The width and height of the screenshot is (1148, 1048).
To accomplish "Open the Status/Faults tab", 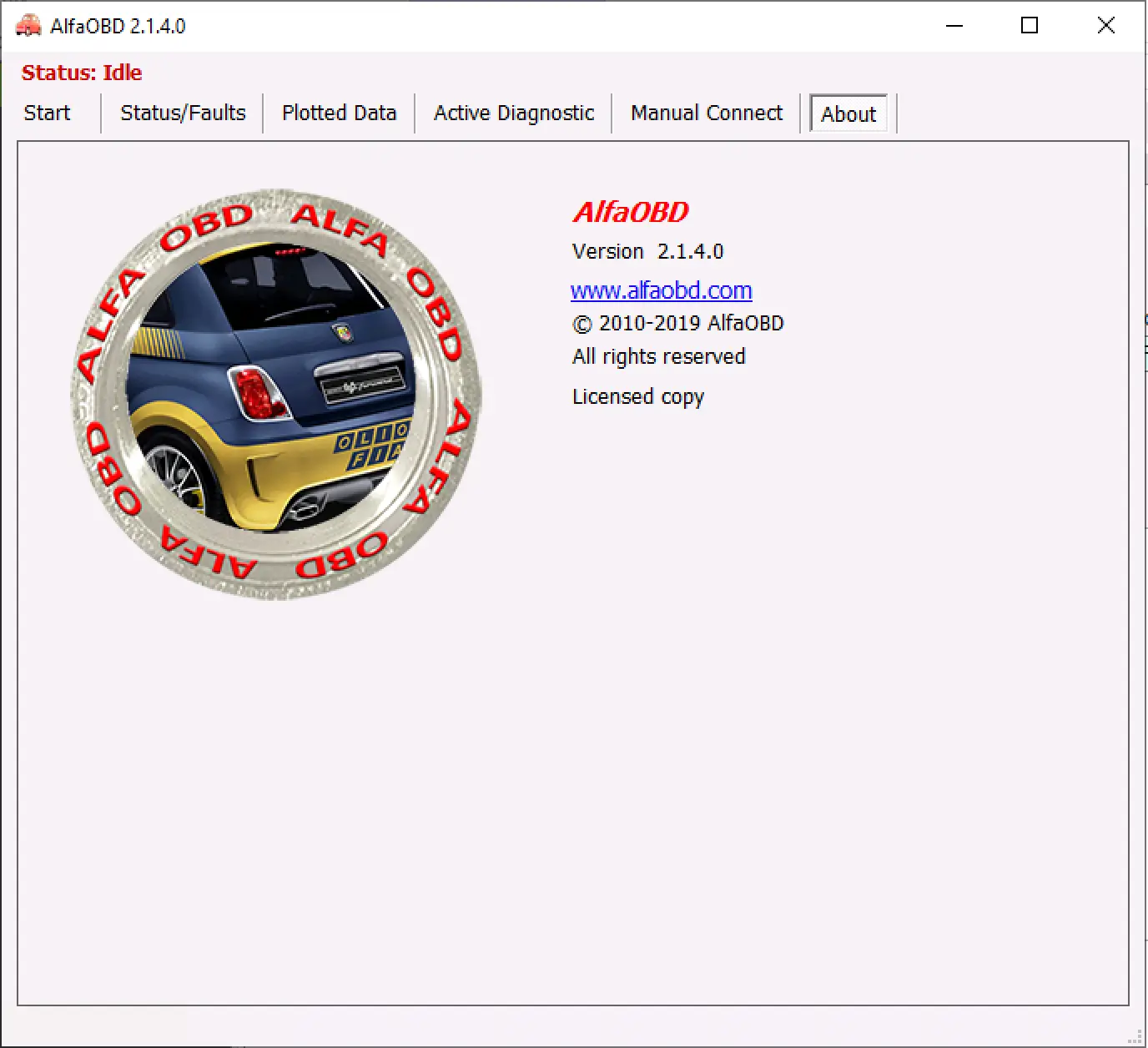I will point(183,113).
